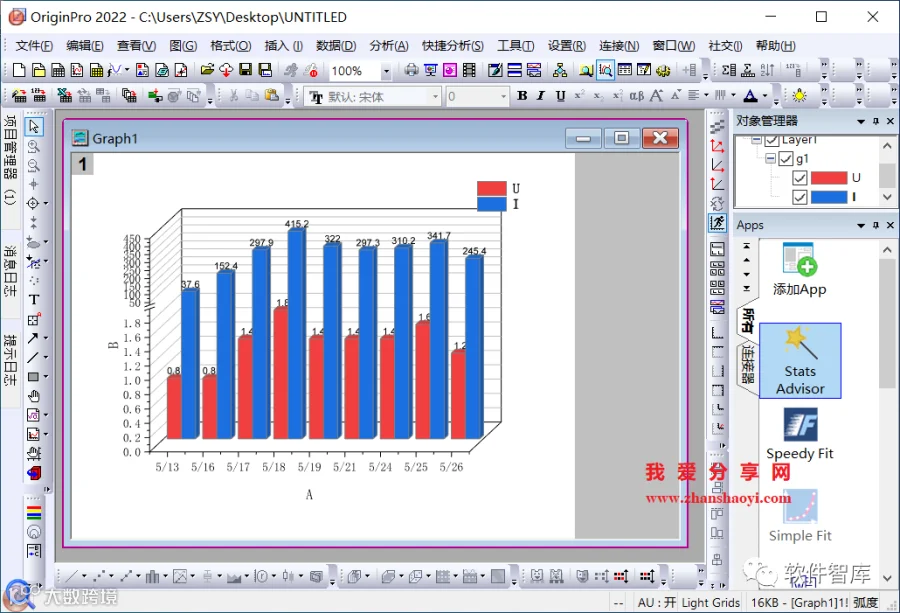The width and height of the screenshot is (900, 613).
Task: Open the 编辑(E) menu
Action: [85, 46]
